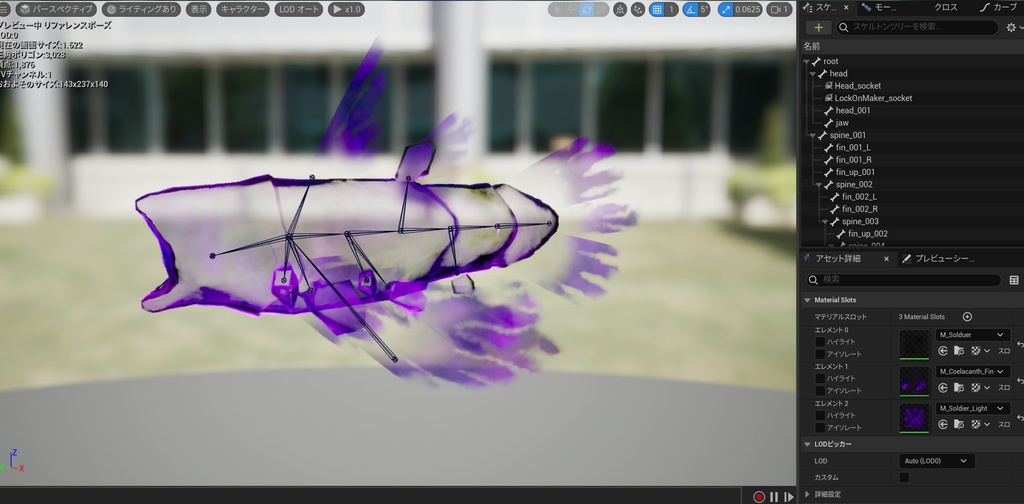Enable ハイライト for エレメント 2
Image resolution: width=1024 pixels, height=504 pixels.
coord(820,415)
